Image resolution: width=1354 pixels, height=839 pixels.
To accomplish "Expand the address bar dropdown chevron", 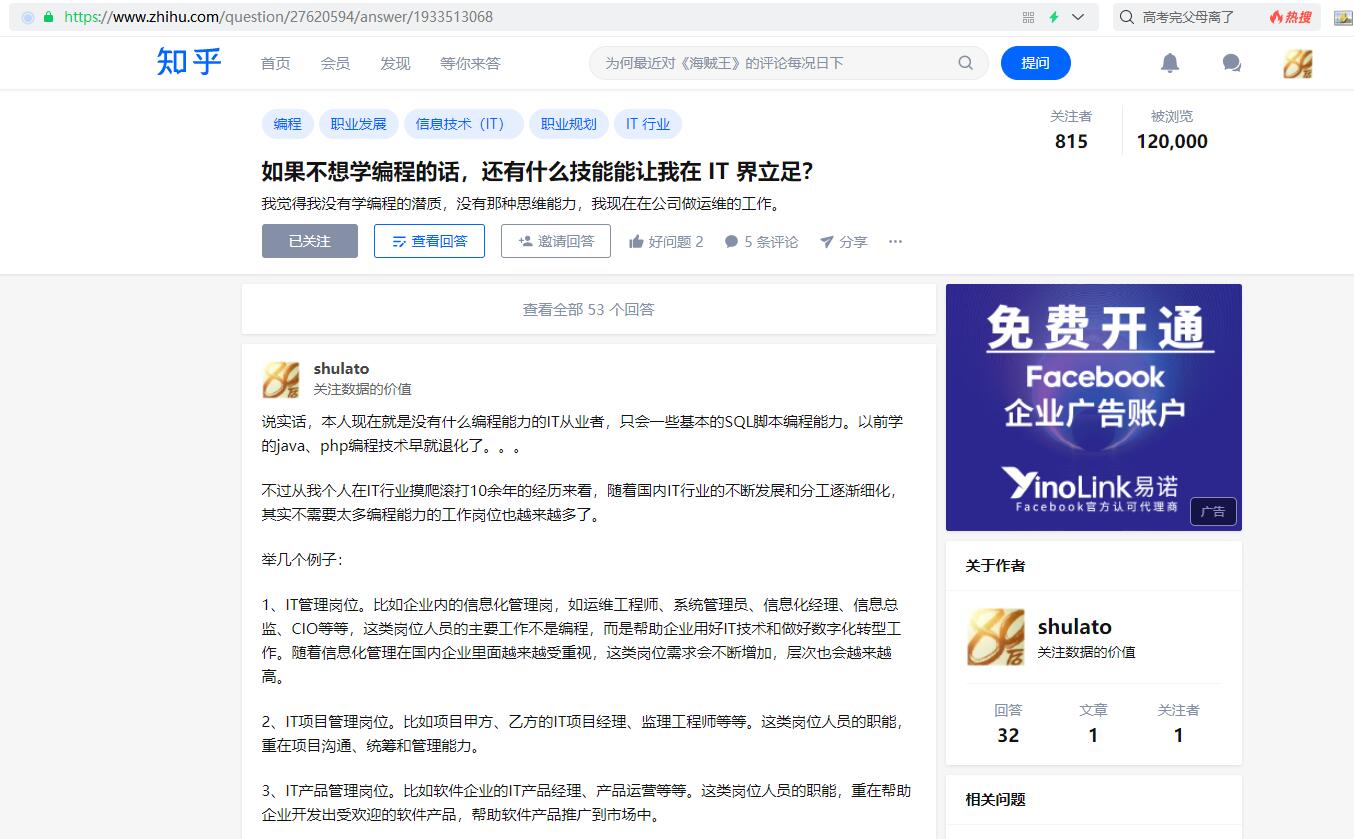I will 1078,17.
